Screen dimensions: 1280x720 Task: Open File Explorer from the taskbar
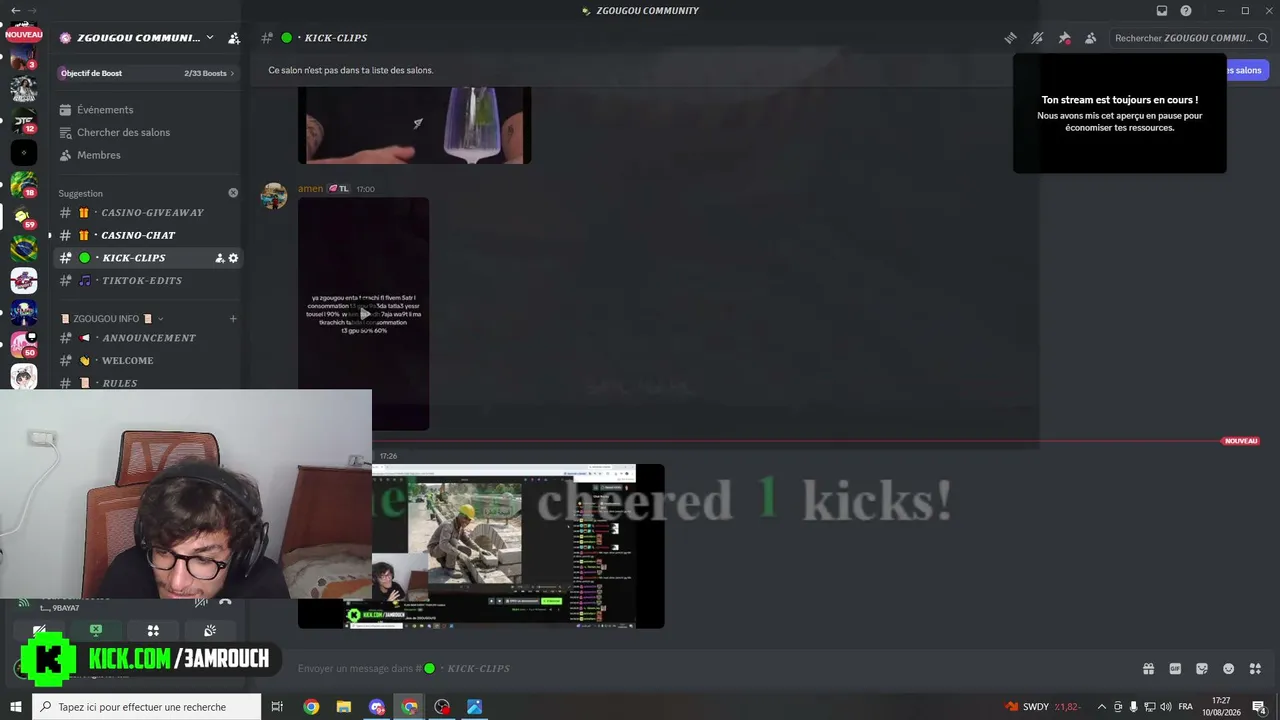tap(344, 707)
